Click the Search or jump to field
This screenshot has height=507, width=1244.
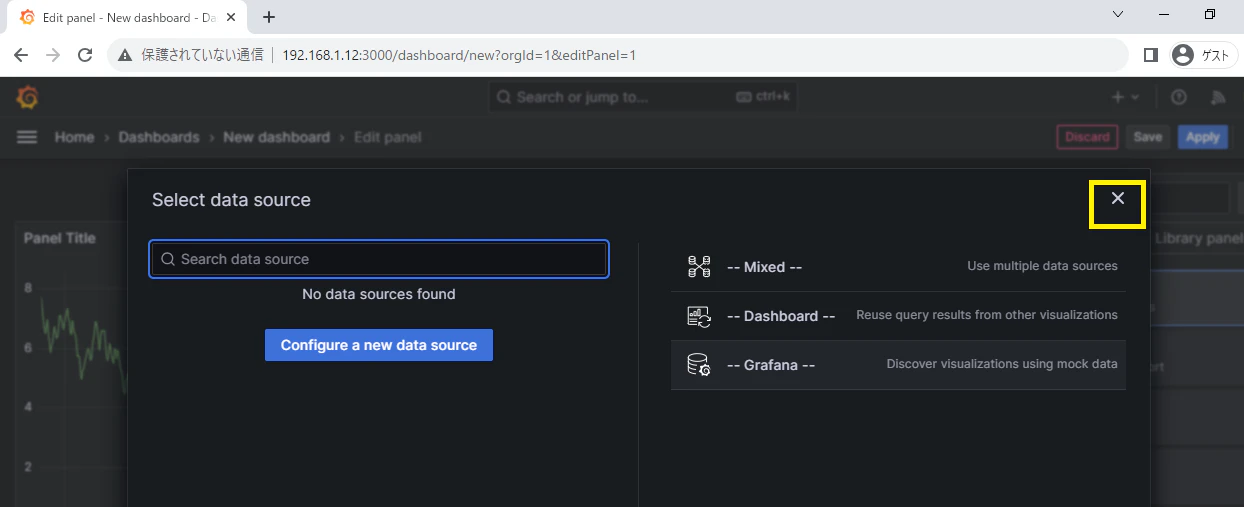(642, 97)
